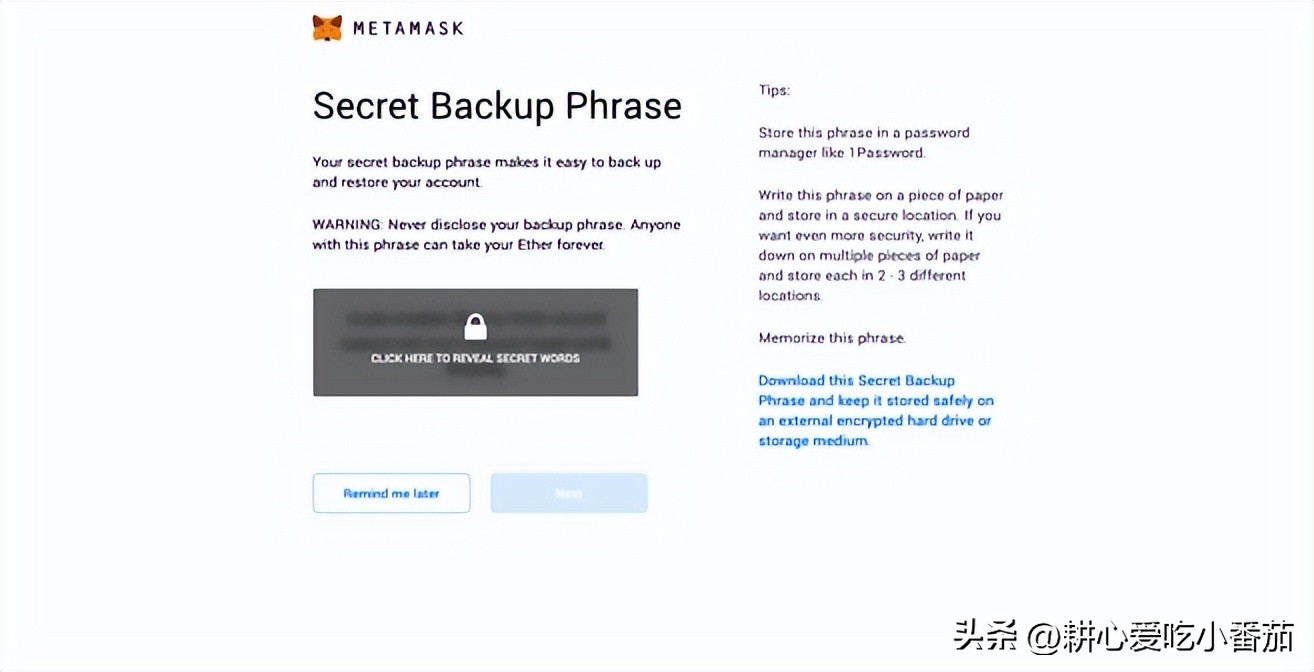Click the Remind me later button
The image size is (1314, 672).
pyautogui.click(x=391, y=493)
